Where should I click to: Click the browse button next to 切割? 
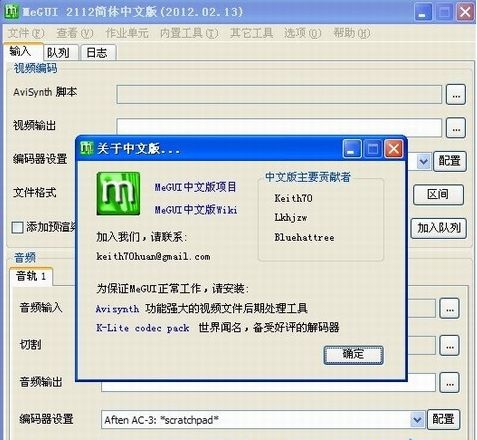tap(449, 345)
